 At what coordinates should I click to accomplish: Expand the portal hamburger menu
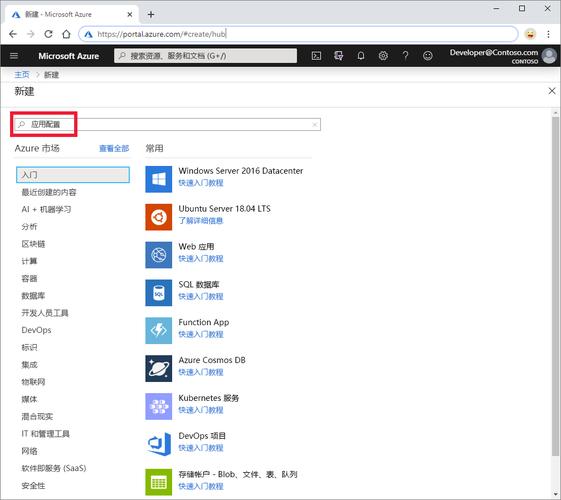[14, 56]
